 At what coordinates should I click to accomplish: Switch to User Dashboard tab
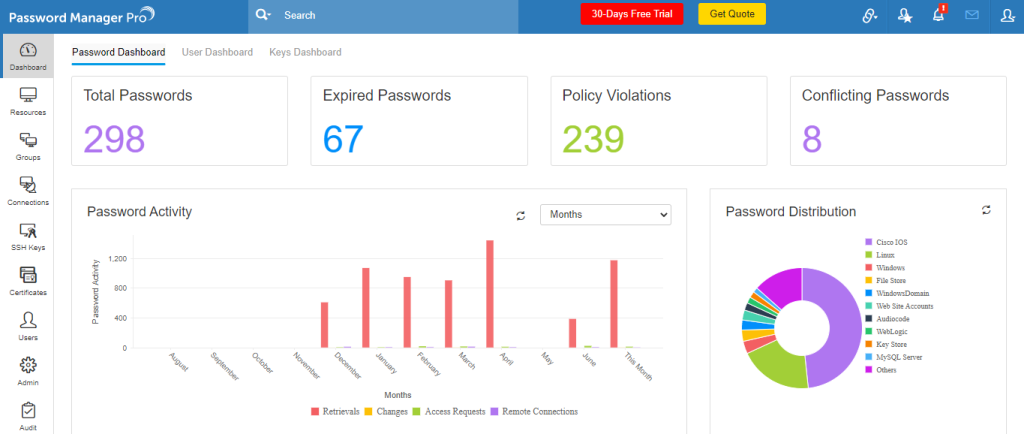(217, 52)
